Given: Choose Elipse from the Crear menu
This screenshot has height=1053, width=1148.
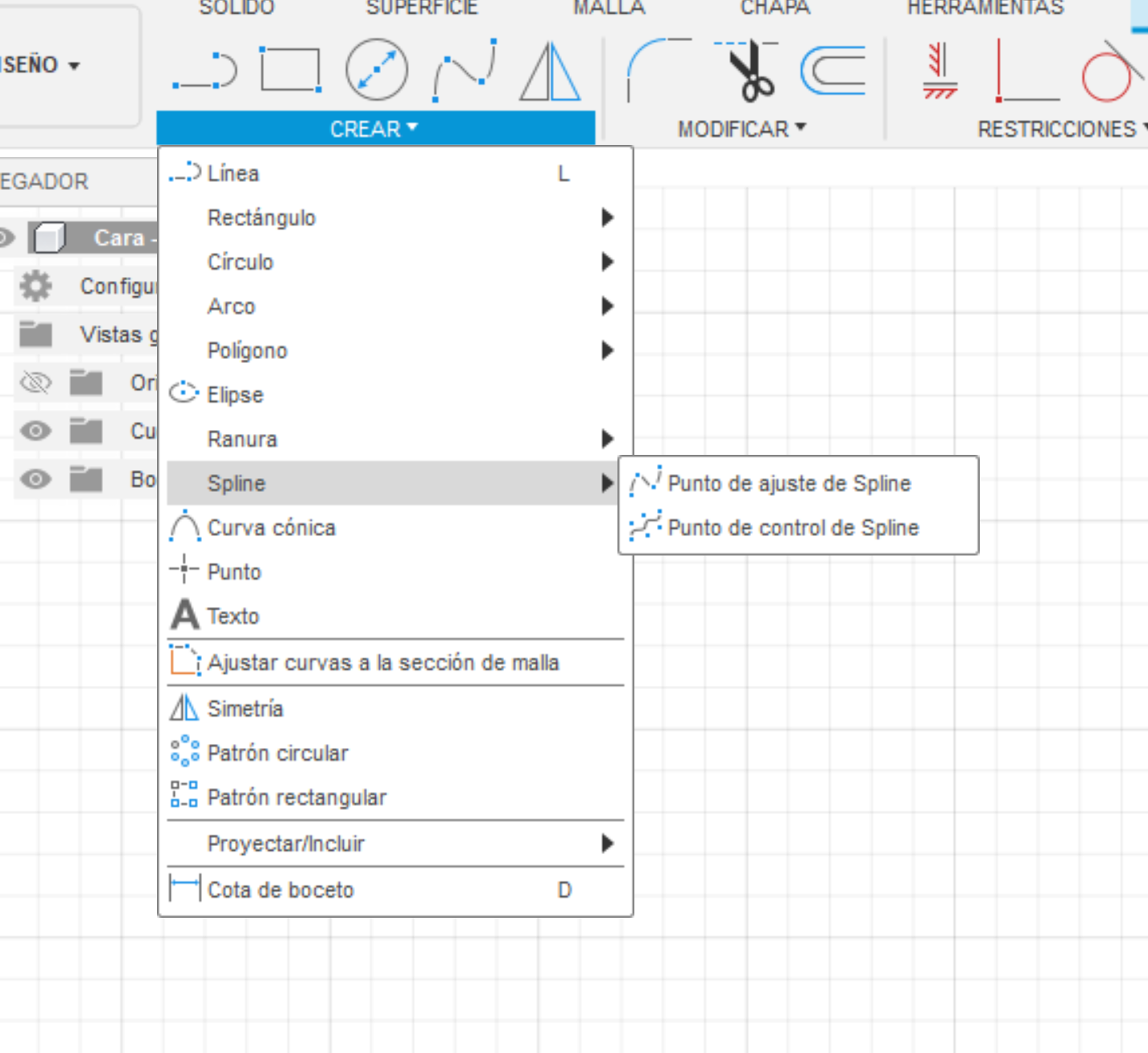Looking at the screenshot, I should 395,394.
